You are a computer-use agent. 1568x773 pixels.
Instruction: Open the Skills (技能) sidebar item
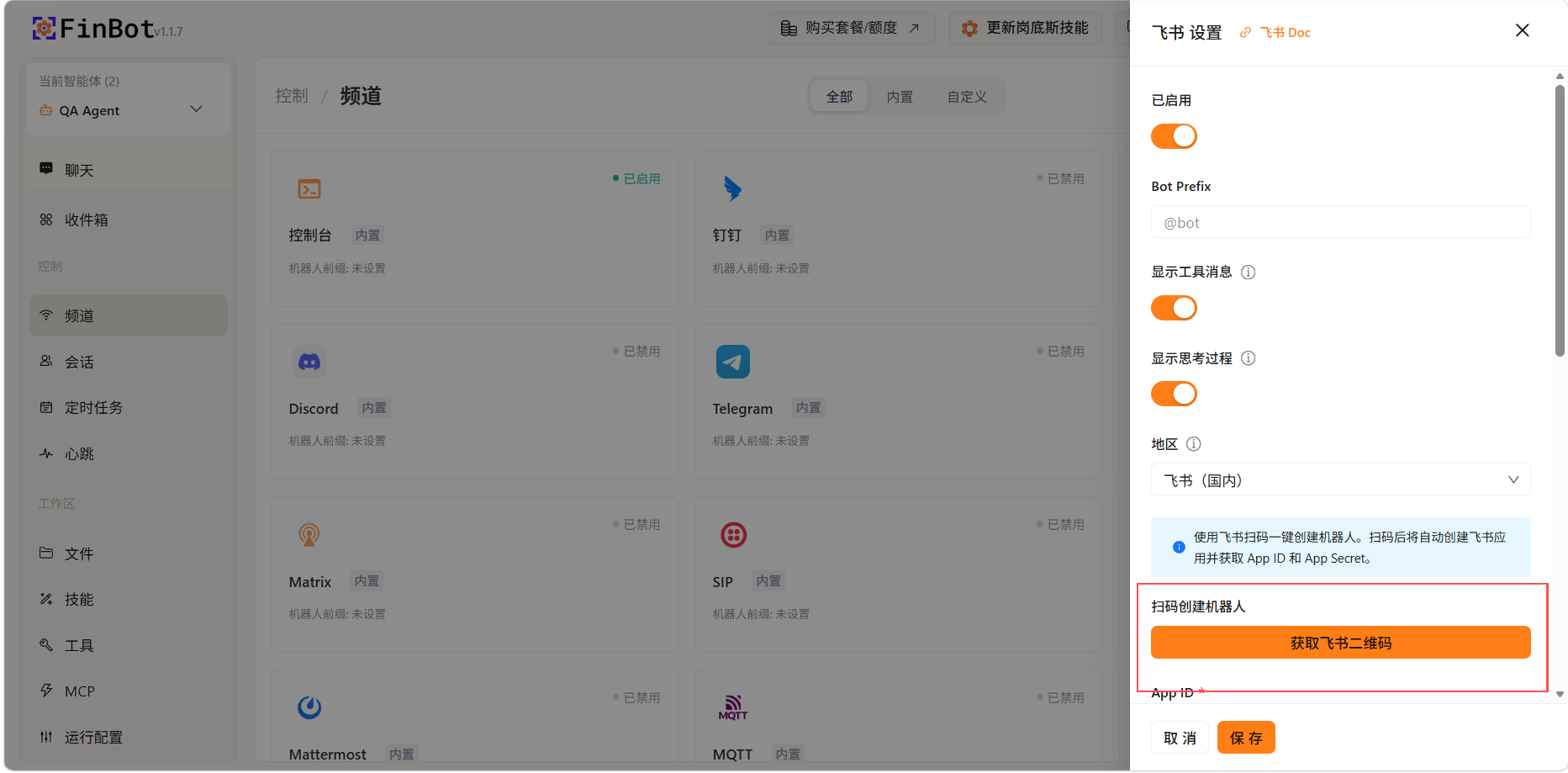point(129,599)
